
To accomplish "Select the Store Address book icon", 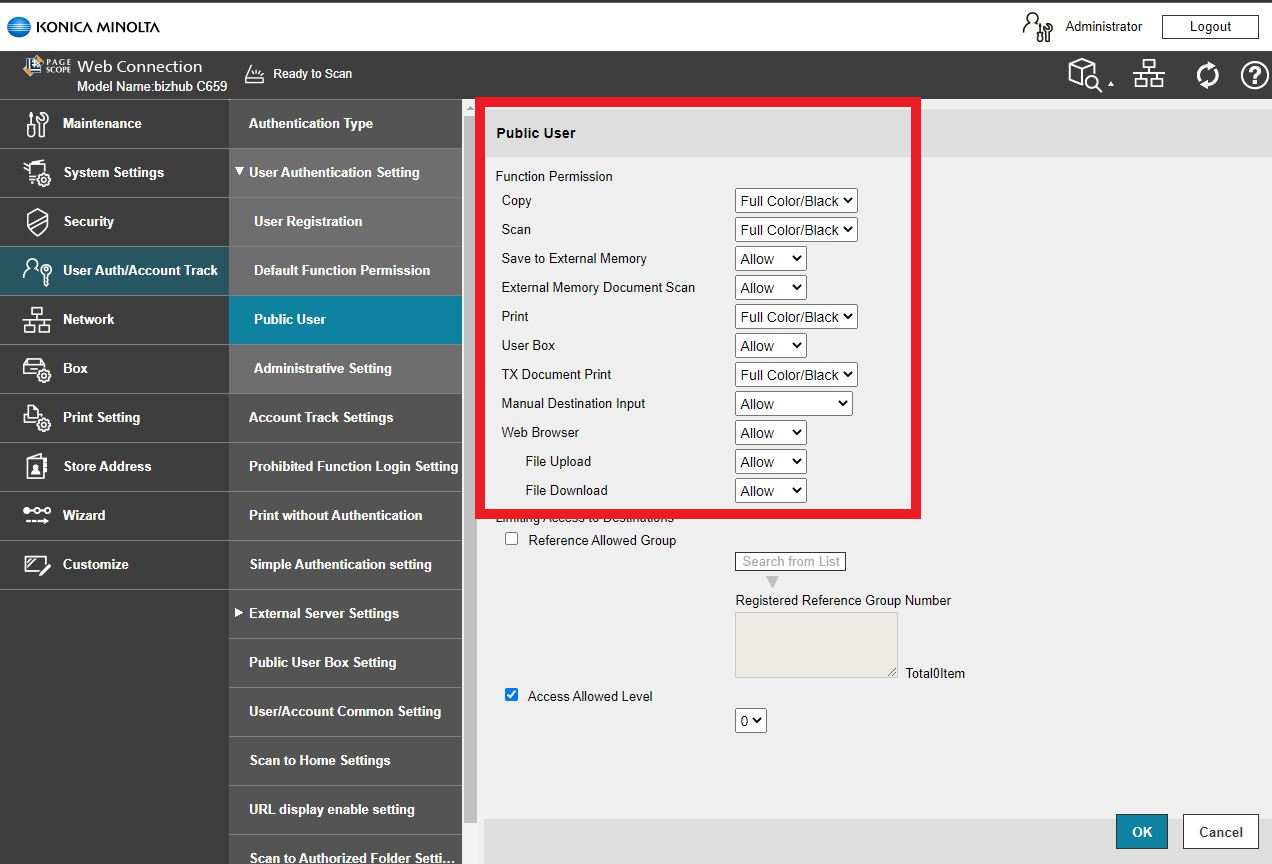I will pyautogui.click(x=37, y=467).
